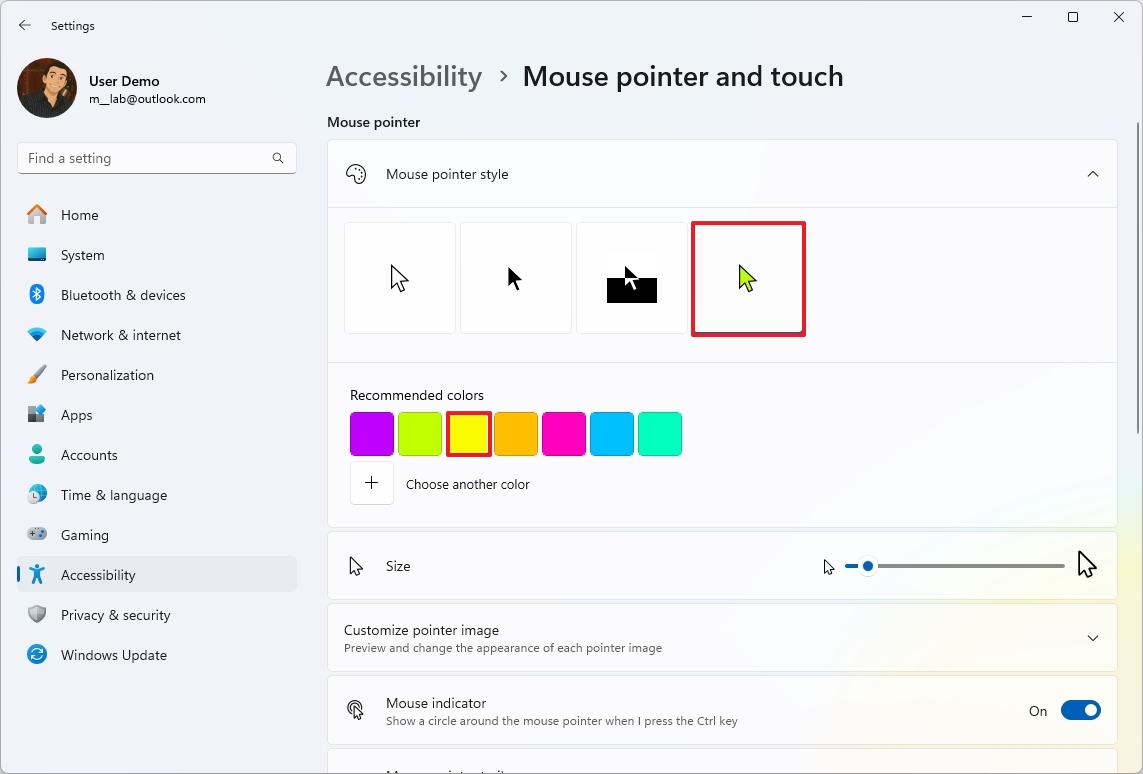Expand Customize pointer image section
The width and height of the screenshot is (1143, 774).
(x=1092, y=638)
